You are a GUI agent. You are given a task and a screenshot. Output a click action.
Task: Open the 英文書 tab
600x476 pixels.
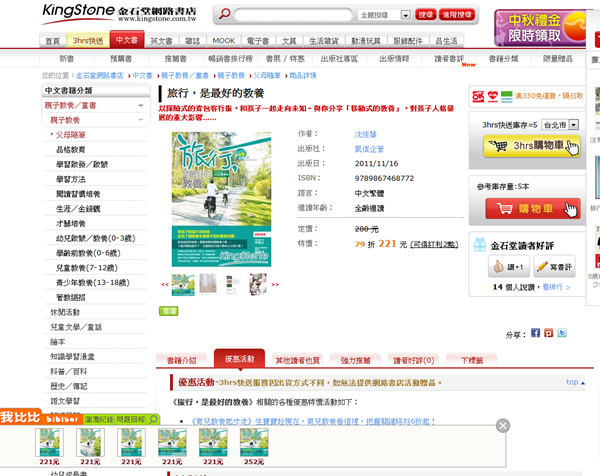click(x=161, y=41)
